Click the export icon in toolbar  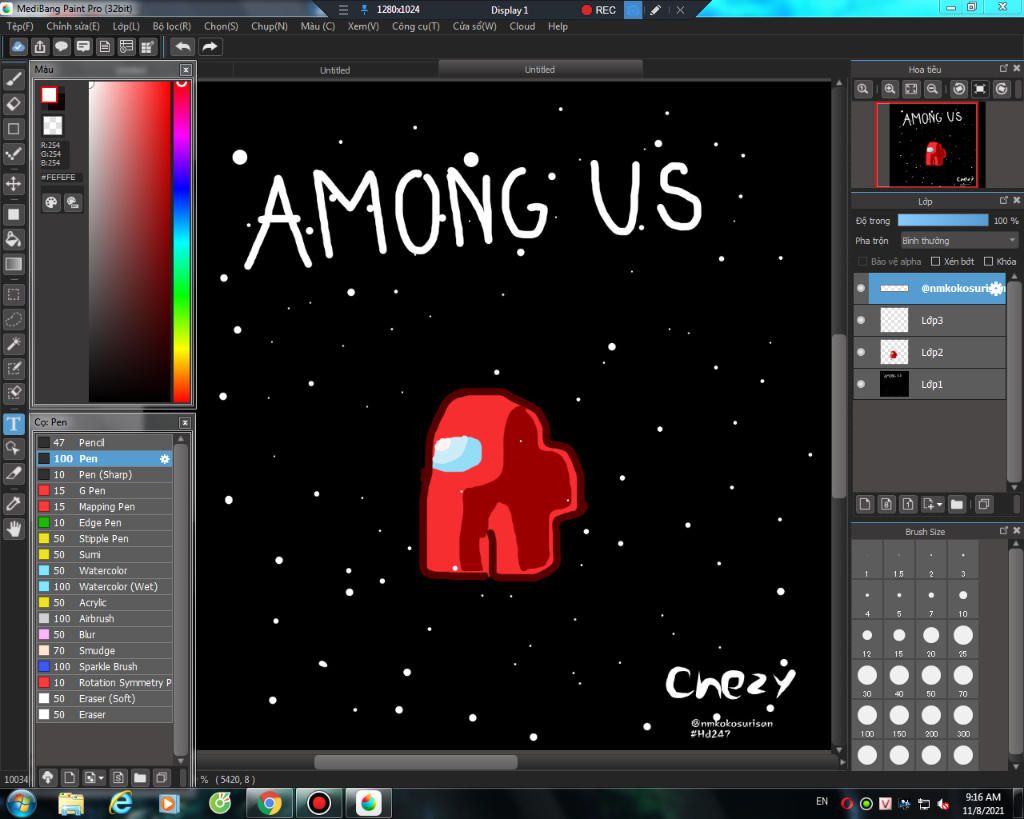(x=40, y=47)
